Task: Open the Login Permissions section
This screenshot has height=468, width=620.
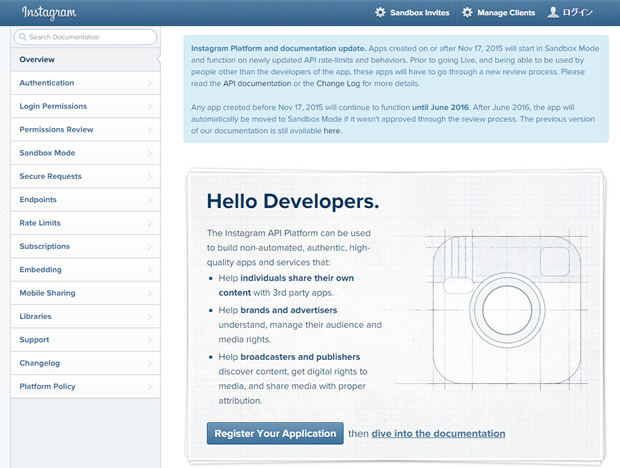Action: point(85,106)
